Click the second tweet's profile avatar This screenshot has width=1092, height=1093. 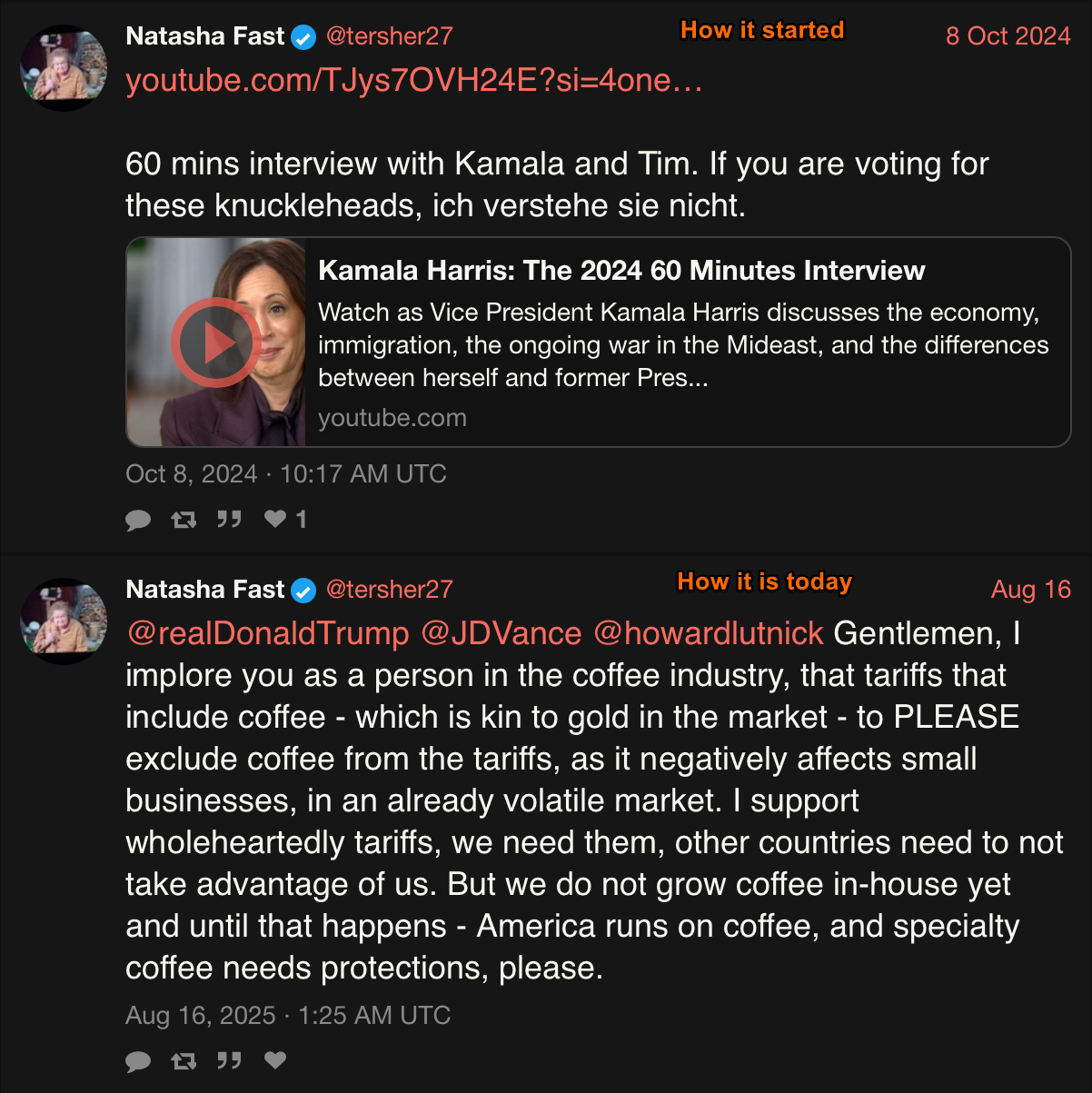[65, 621]
